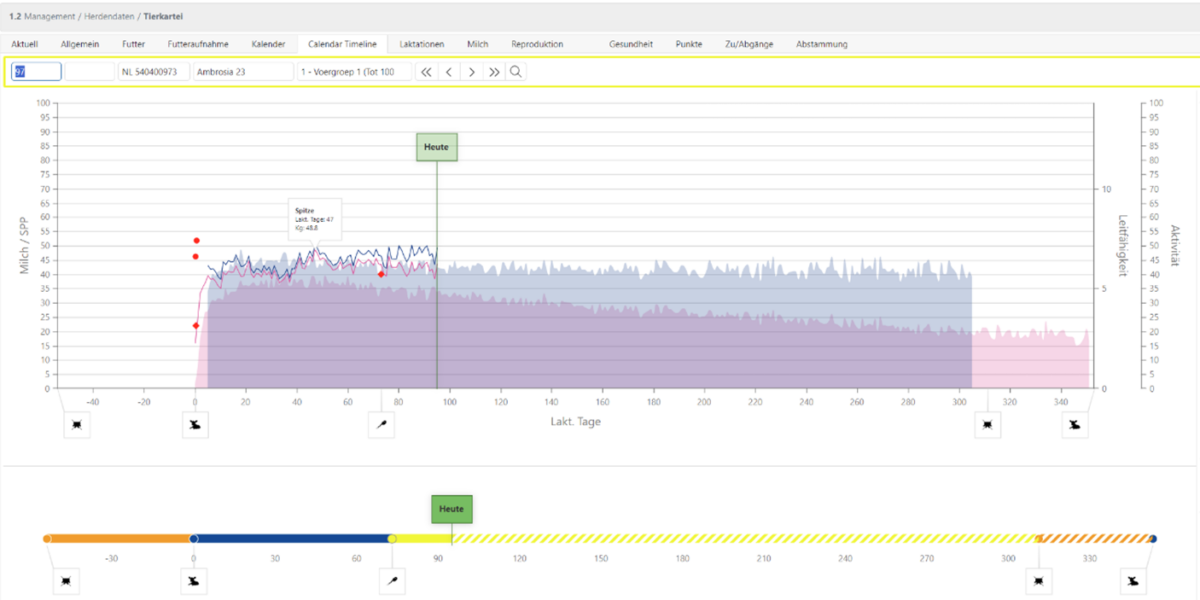Click dry-off icon near day 310 under chart
The width and height of the screenshot is (1200, 600).
coord(987,425)
